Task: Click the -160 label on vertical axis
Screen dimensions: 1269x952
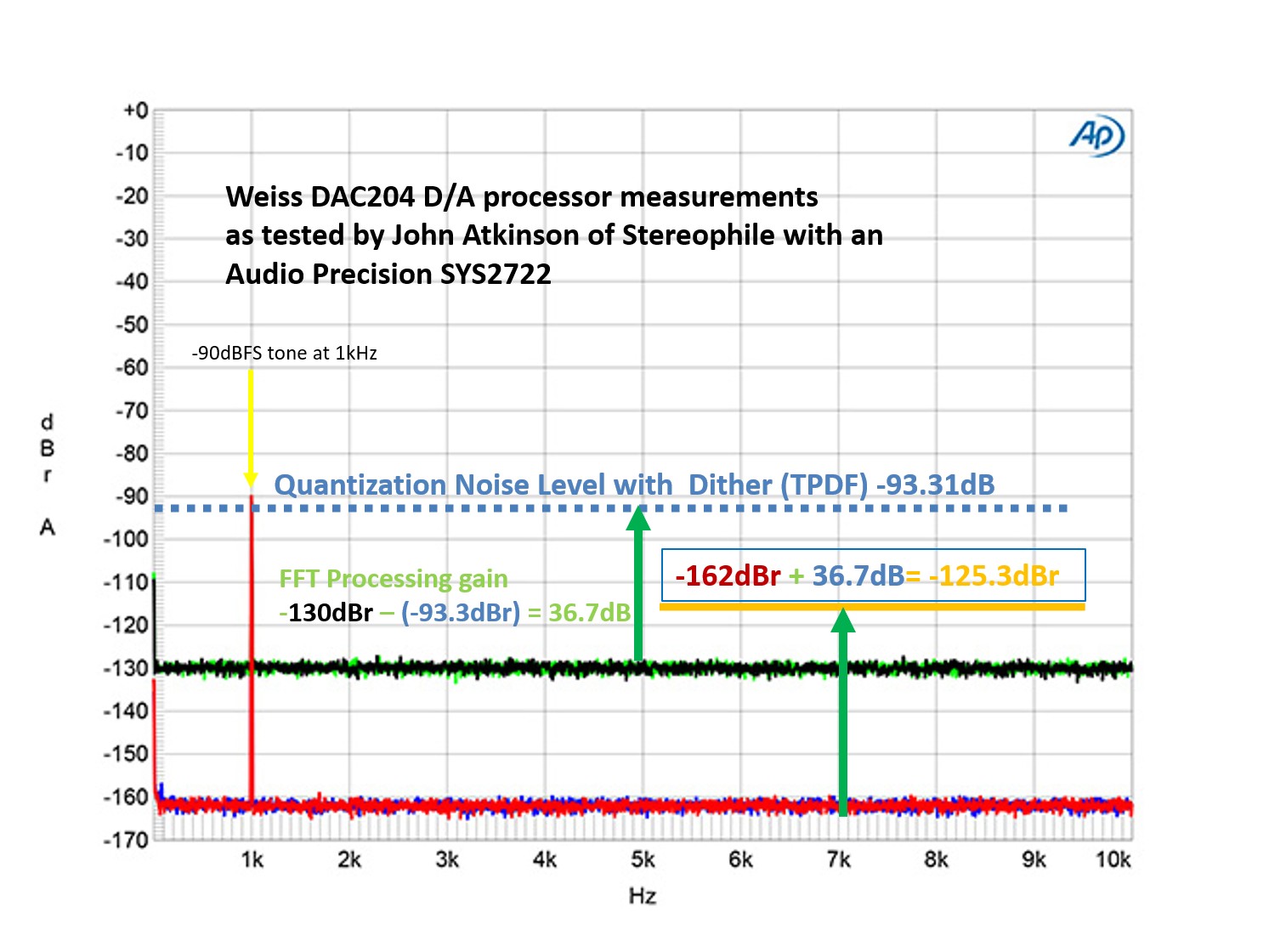Action: pos(126,797)
